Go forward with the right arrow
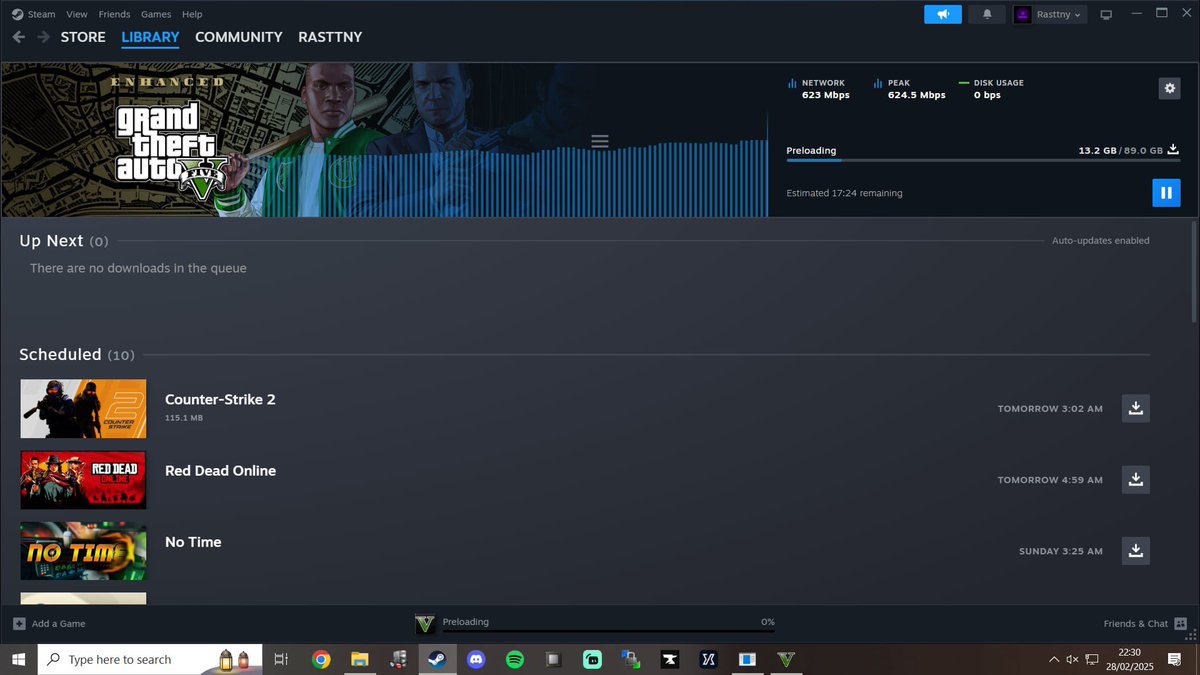Screen dimensions: 1200x675 tap(44, 37)
